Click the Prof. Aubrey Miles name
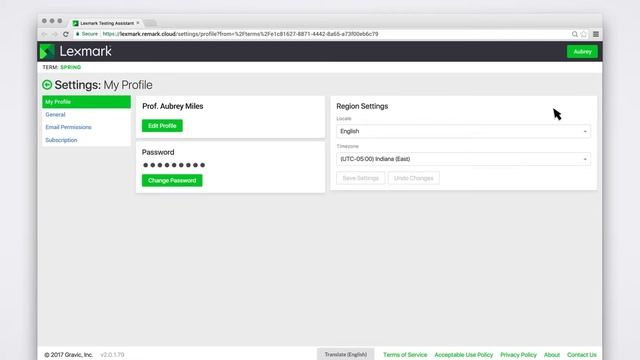The image size is (640, 360). tap(173, 106)
